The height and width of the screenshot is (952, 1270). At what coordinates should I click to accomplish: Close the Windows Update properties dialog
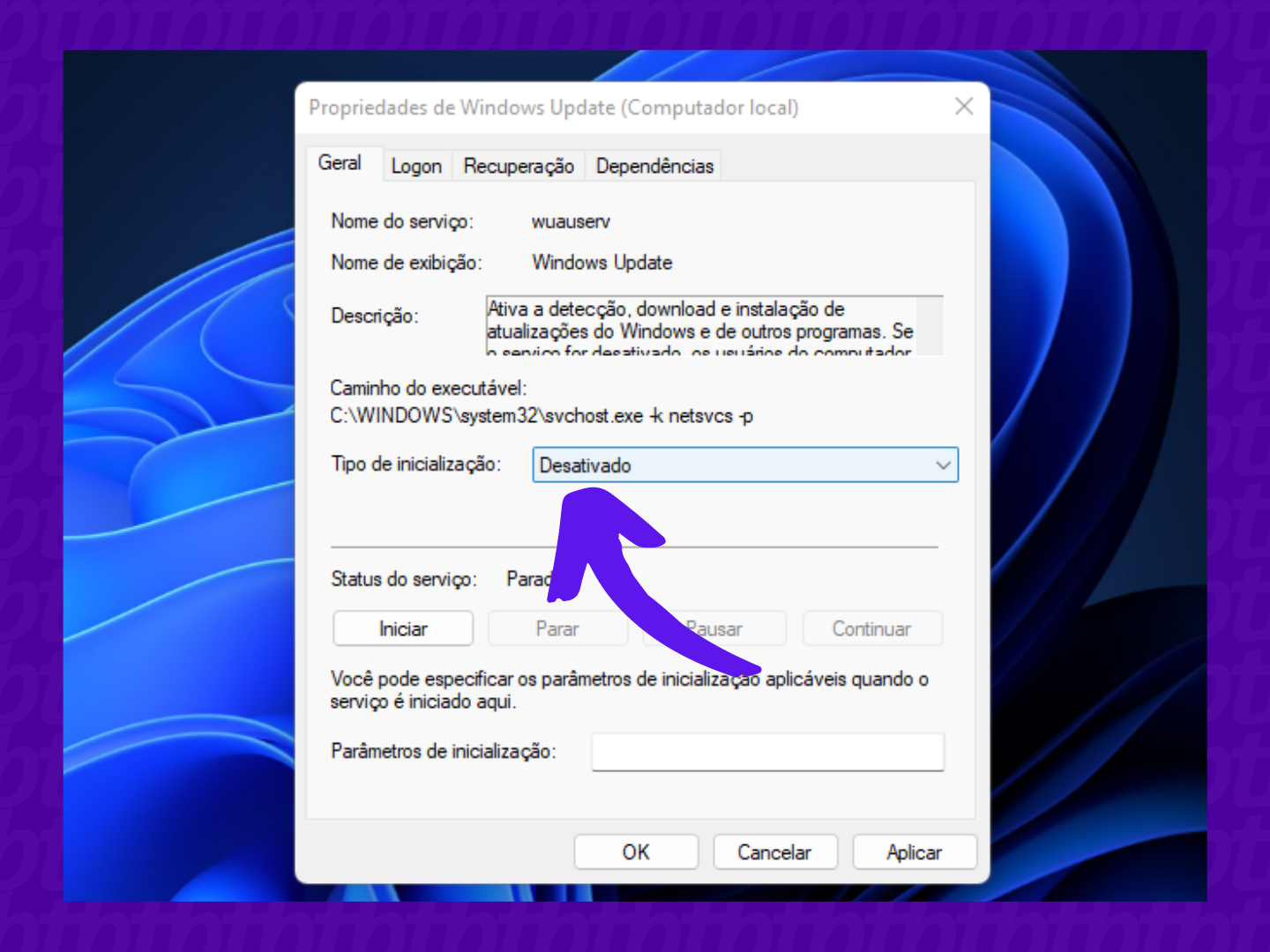click(964, 107)
